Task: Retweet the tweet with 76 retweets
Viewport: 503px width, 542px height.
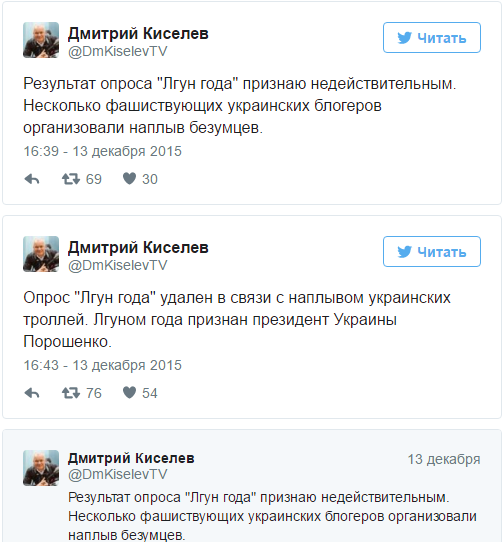Action: tap(71, 393)
